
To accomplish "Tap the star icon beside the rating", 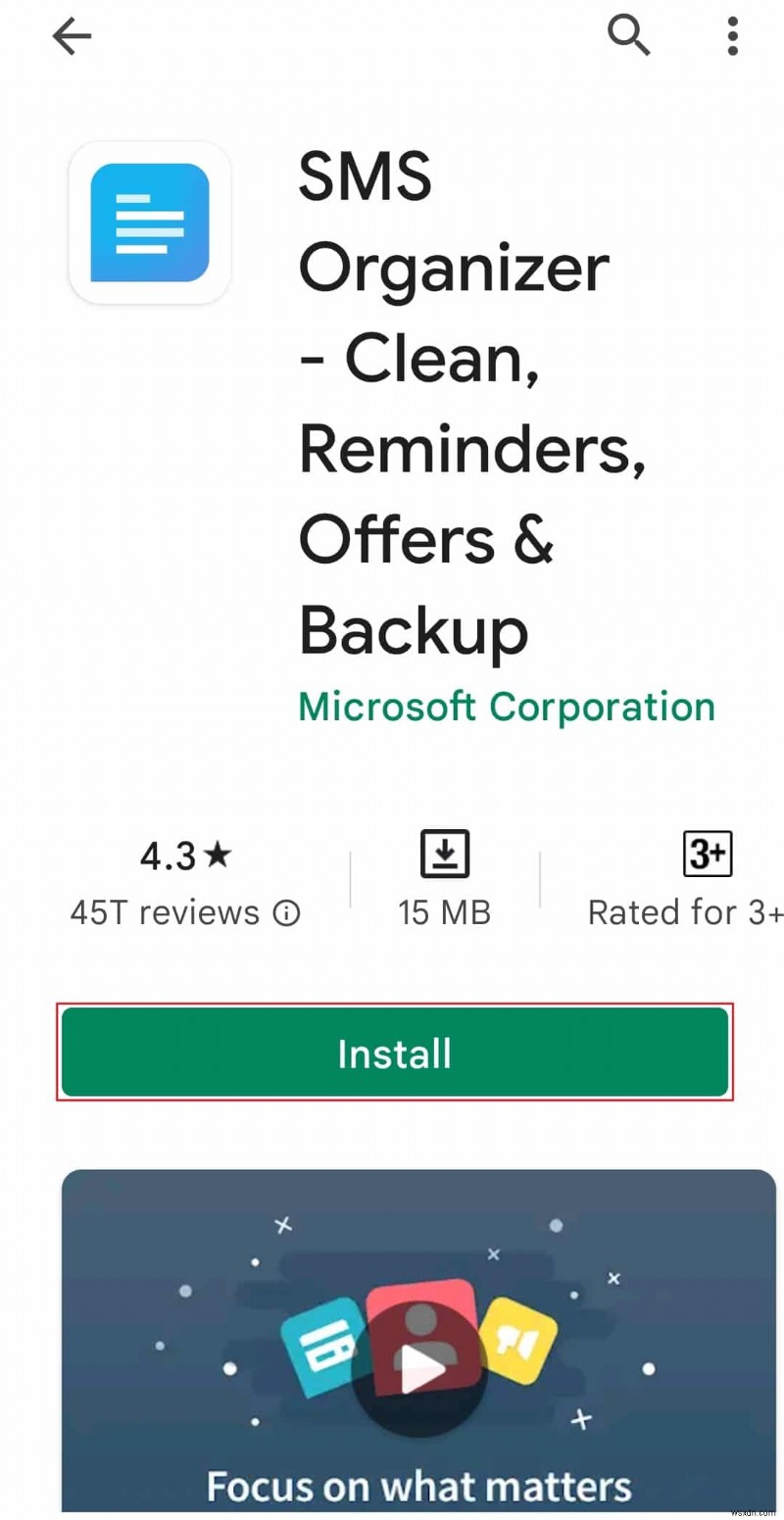I will (x=219, y=856).
